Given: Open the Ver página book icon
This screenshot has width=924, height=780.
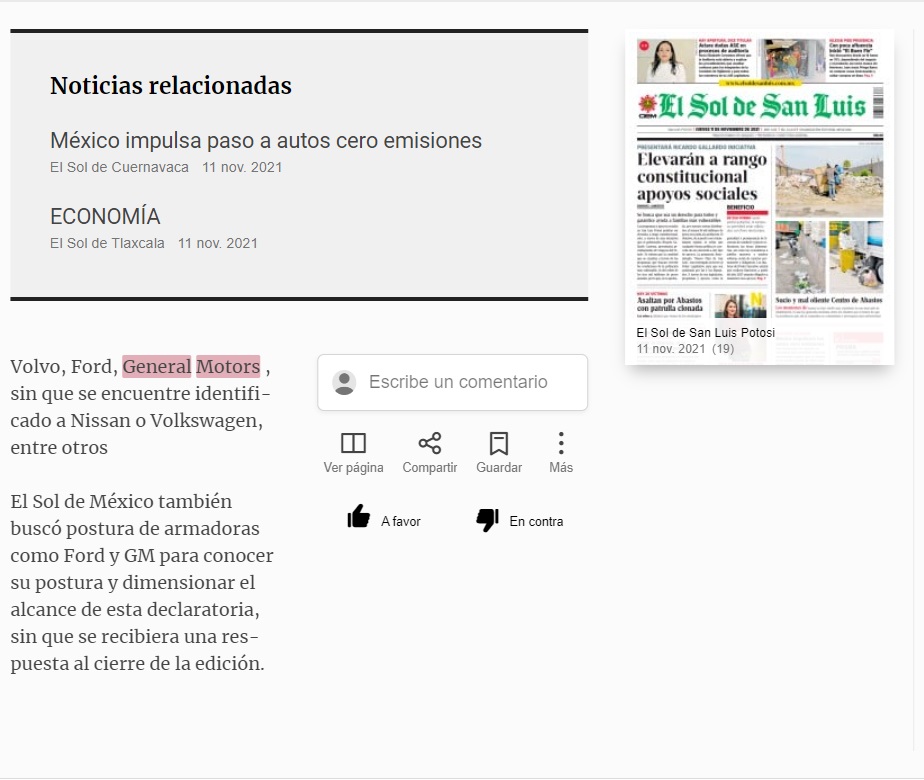Looking at the screenshot, I should 354,443.
